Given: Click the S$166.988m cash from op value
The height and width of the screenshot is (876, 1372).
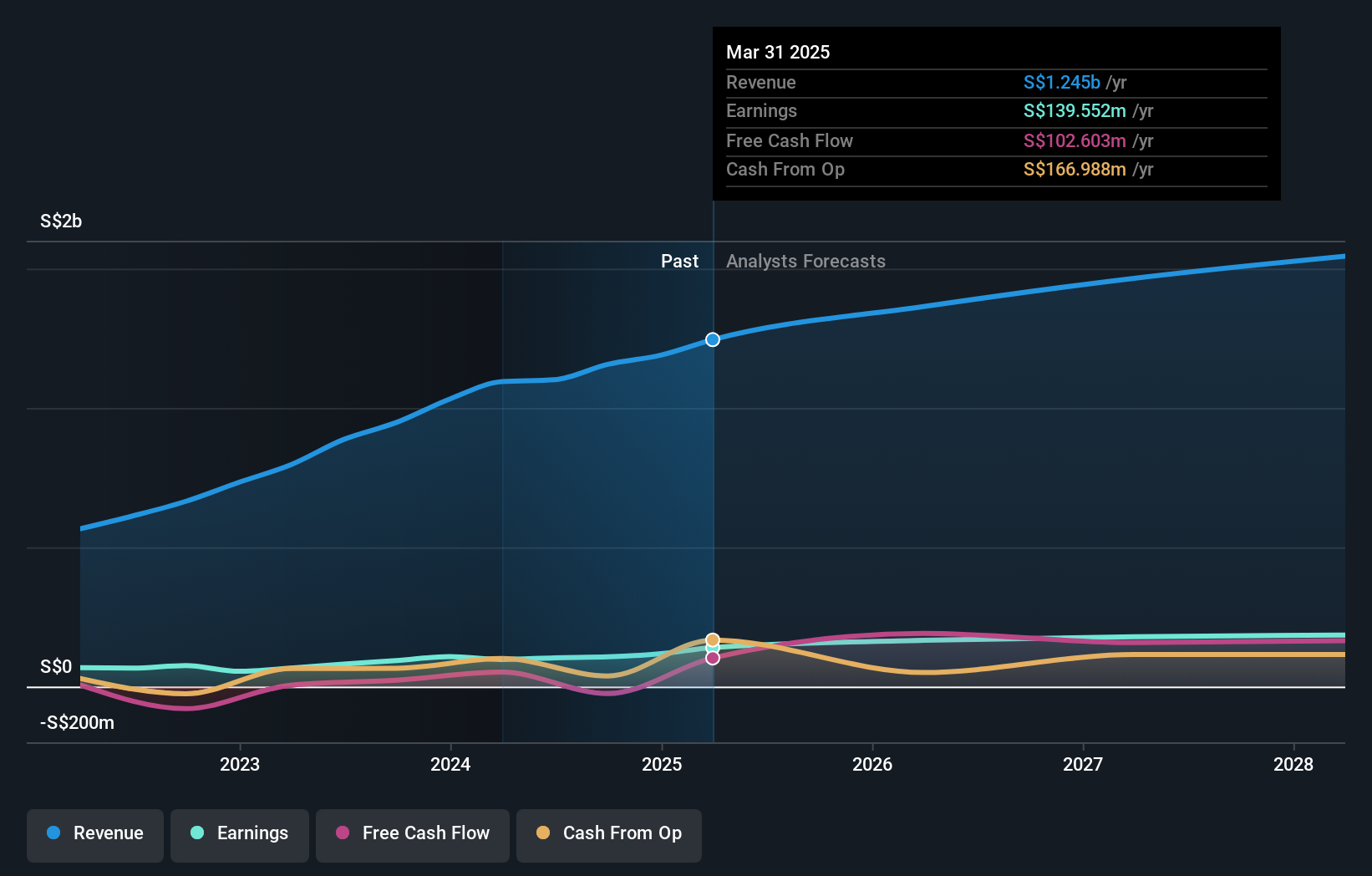Looking at the screenshot, I should pyautogui.click(x=1075, y=169).
